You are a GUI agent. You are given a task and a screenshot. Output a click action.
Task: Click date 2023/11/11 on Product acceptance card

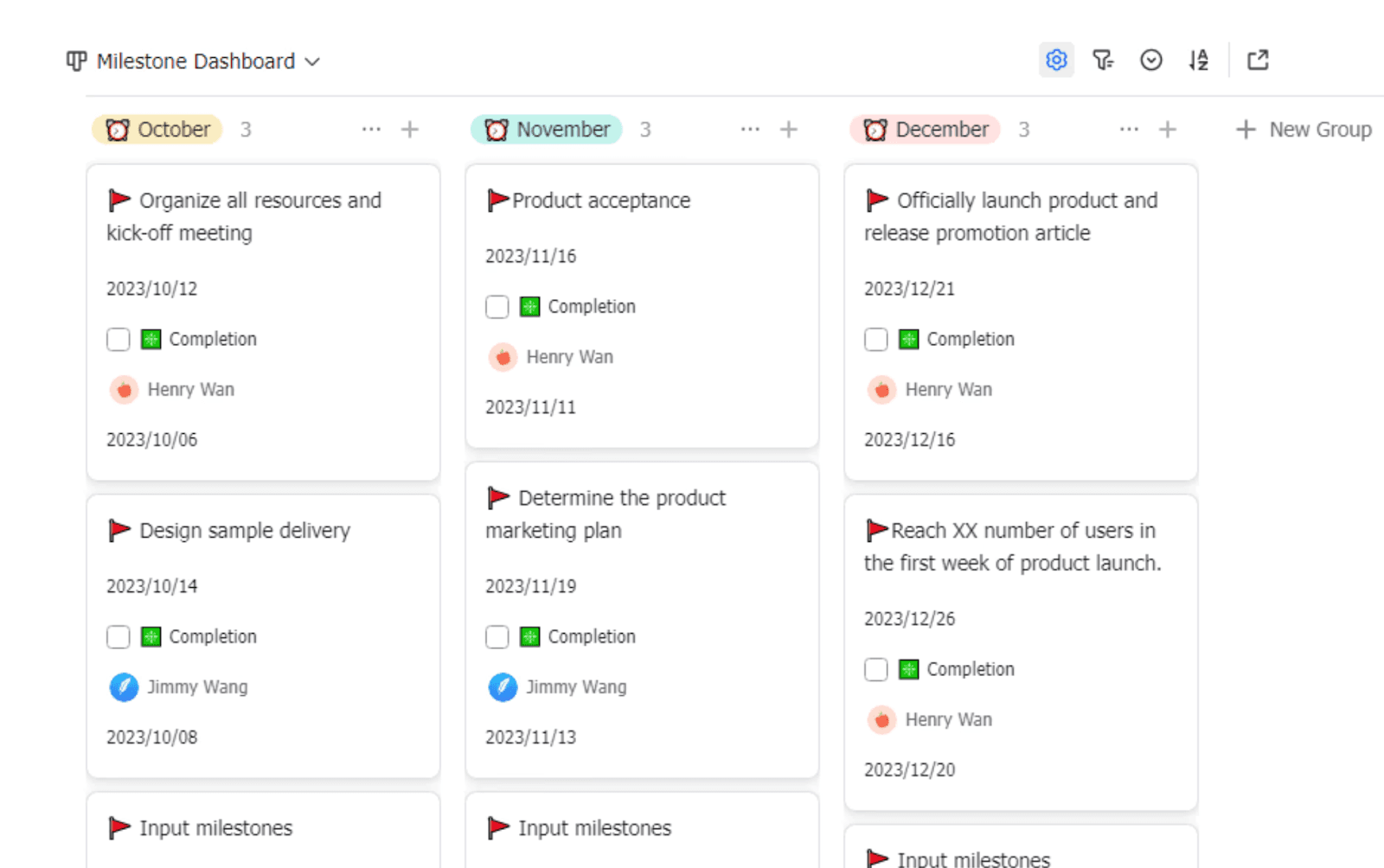[531, 407]
